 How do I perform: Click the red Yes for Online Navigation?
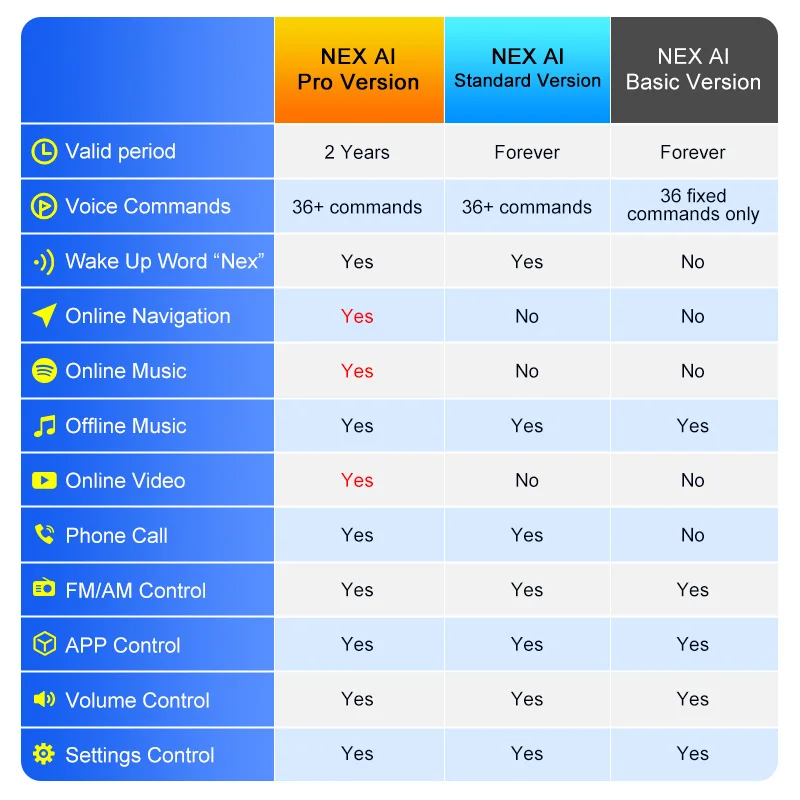pos(357,316)
